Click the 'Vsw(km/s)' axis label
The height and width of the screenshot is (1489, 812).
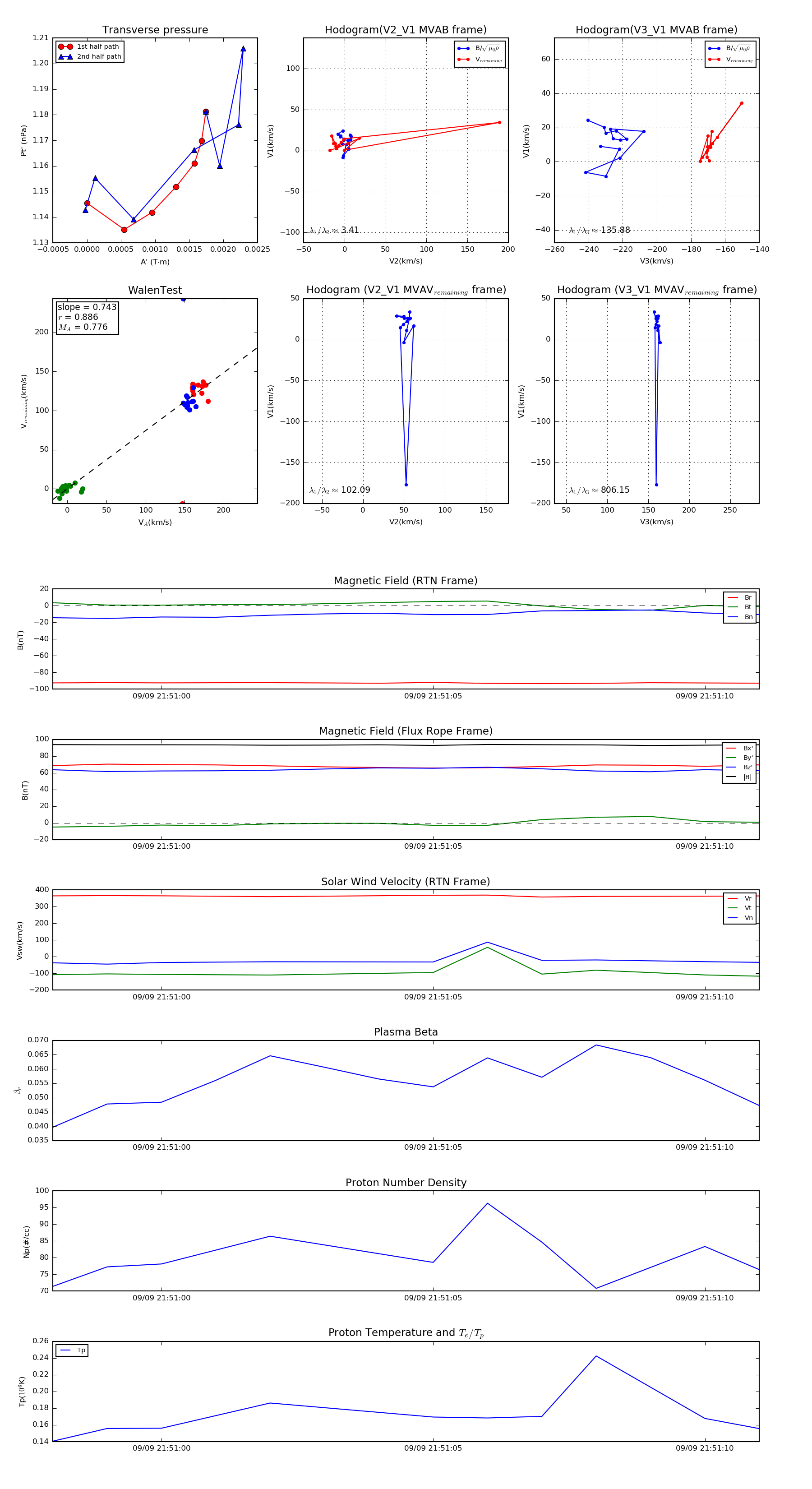coord(20,940)
